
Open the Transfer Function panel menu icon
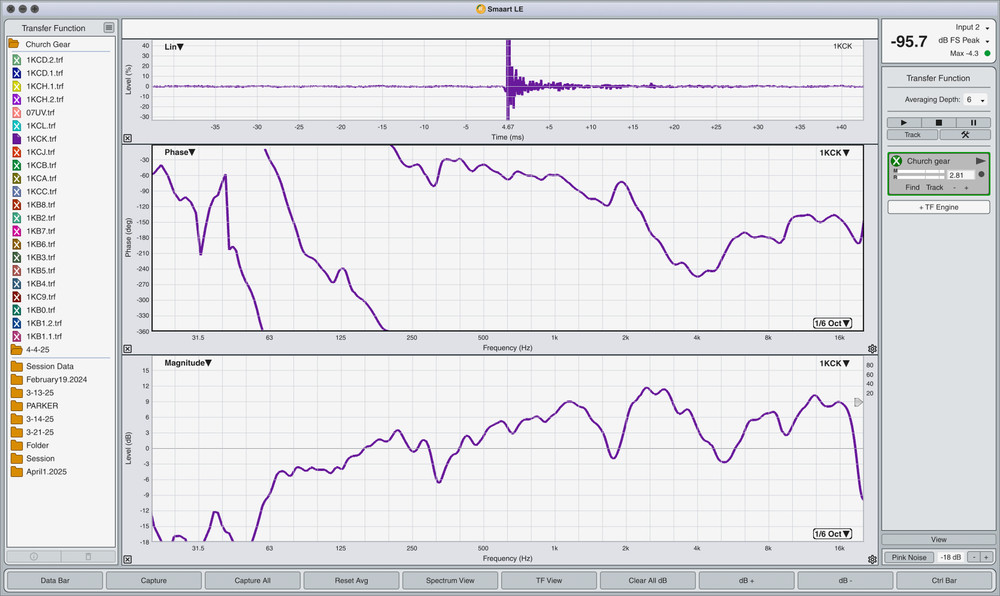coord(109,28)
